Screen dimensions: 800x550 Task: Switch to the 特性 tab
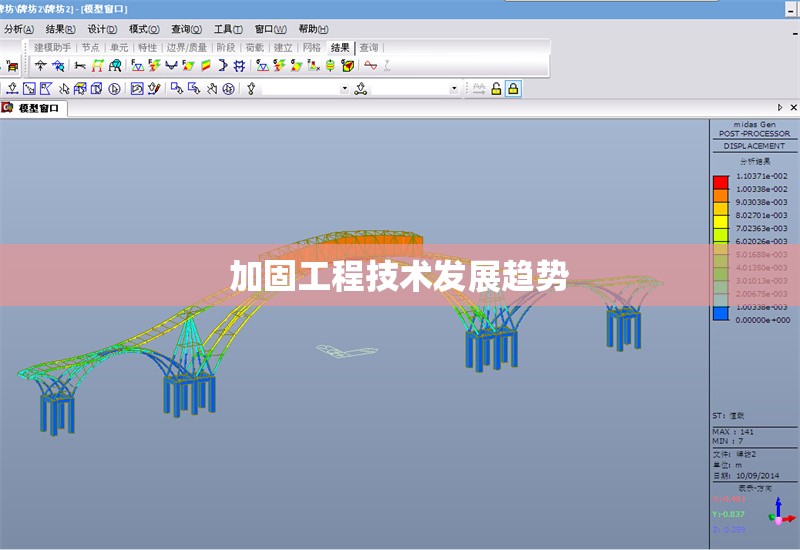(147, 47)
